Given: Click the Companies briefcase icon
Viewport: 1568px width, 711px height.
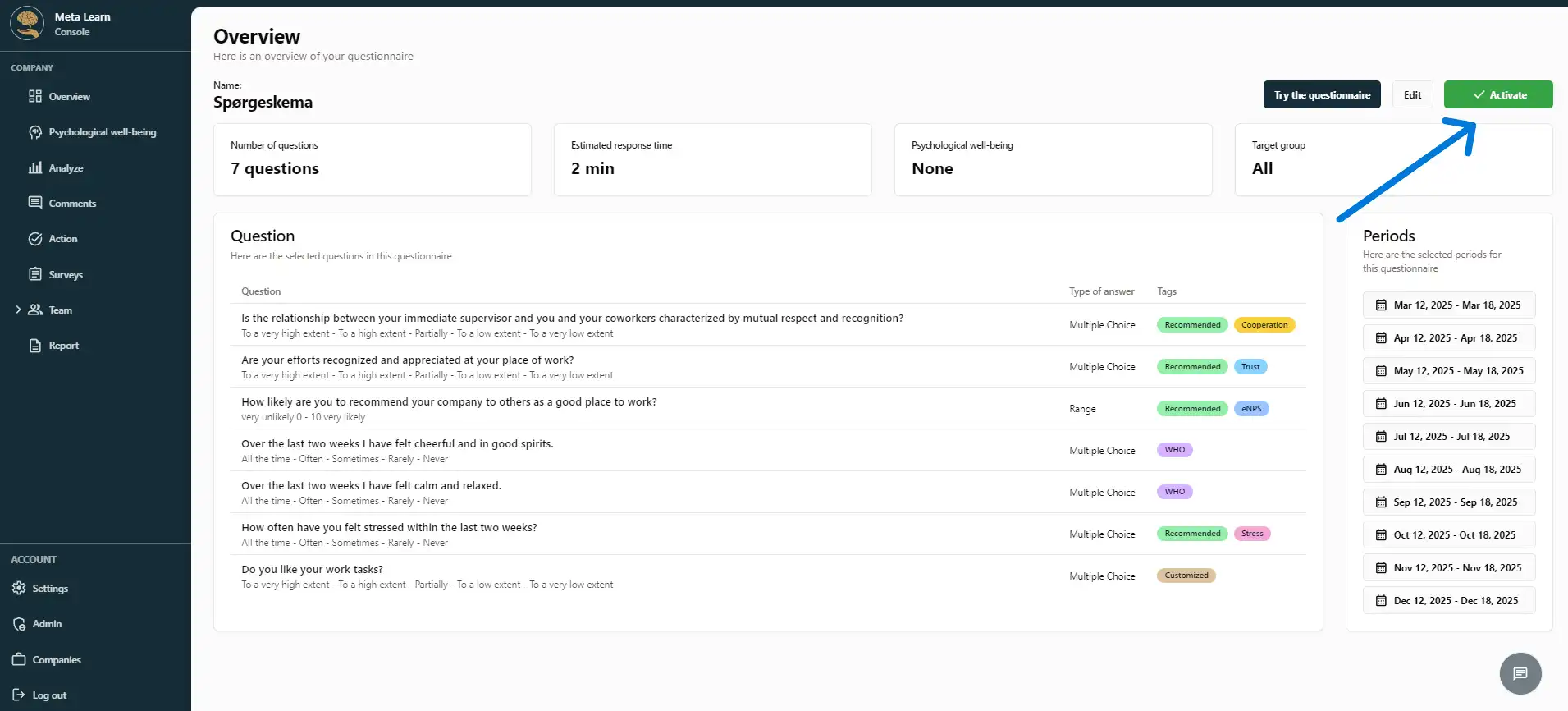Looking at the screenshot, I should point(19,660).
